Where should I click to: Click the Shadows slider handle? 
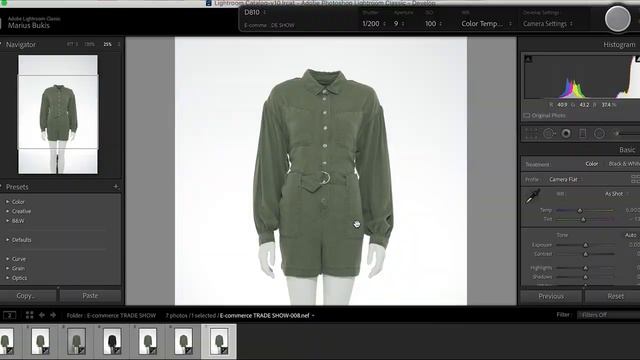585,277
